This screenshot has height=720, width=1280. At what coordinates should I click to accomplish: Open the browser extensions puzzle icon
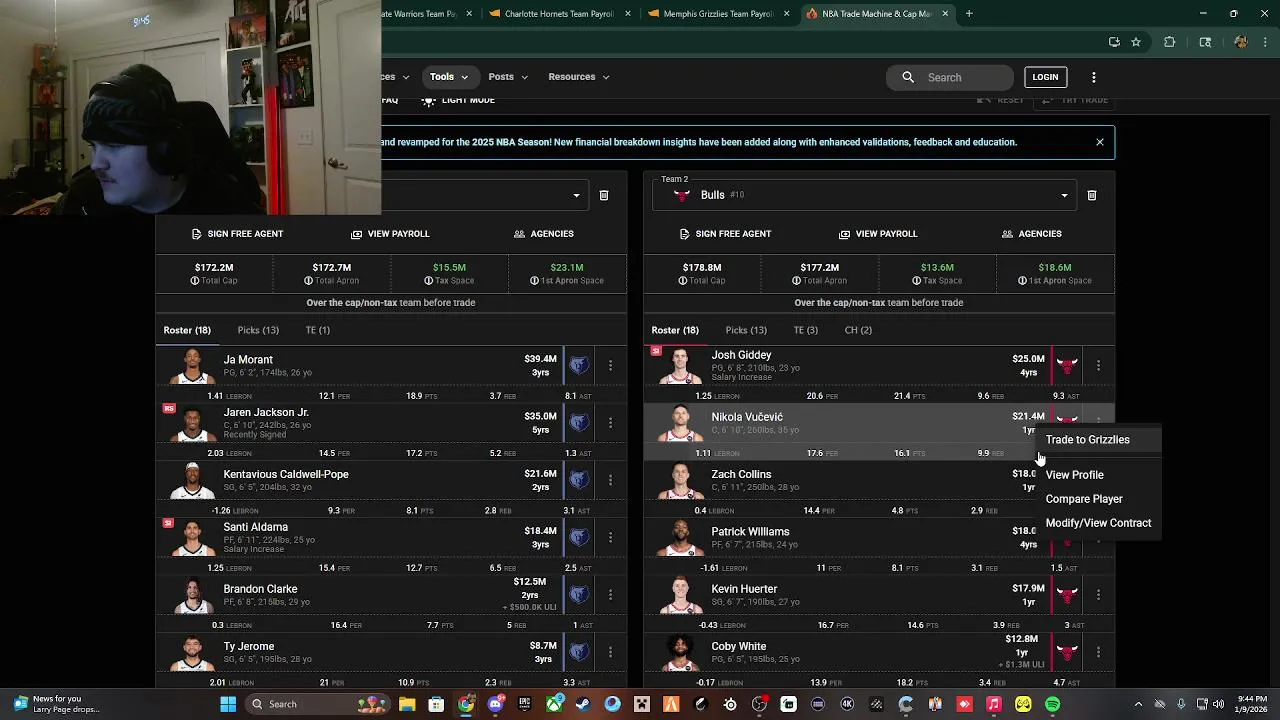(1170, 42)
